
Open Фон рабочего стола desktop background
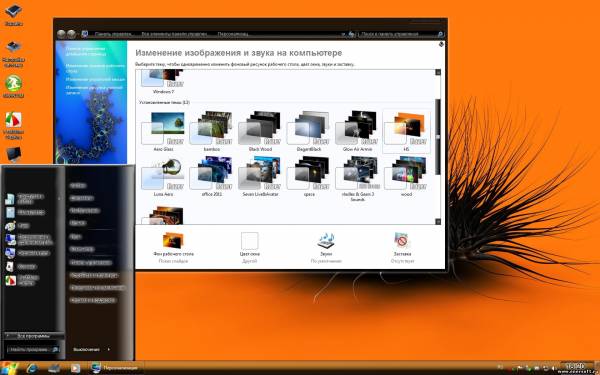(173, 241)
